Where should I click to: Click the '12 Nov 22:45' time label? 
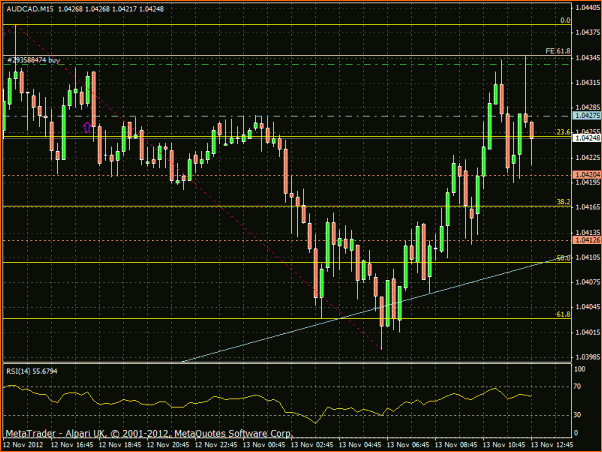click(x=216, y=445)
